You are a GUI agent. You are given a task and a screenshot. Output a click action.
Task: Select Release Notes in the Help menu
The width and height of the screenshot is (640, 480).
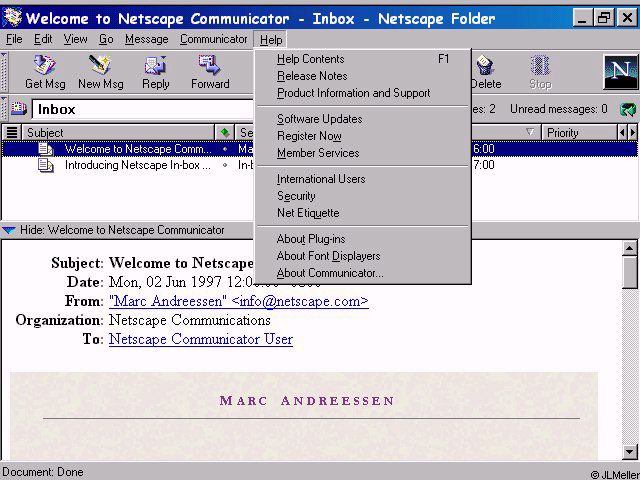point(363,76)
